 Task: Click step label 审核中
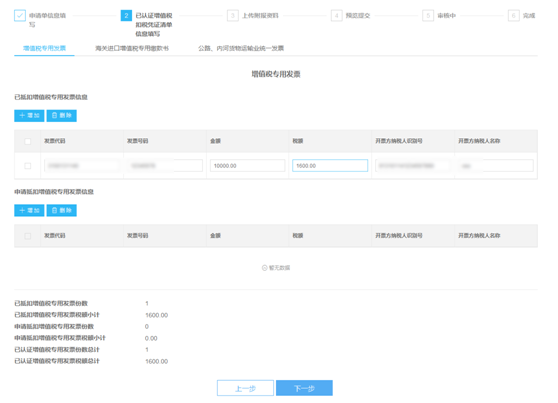pyautogui.click(x=447, y=15)
